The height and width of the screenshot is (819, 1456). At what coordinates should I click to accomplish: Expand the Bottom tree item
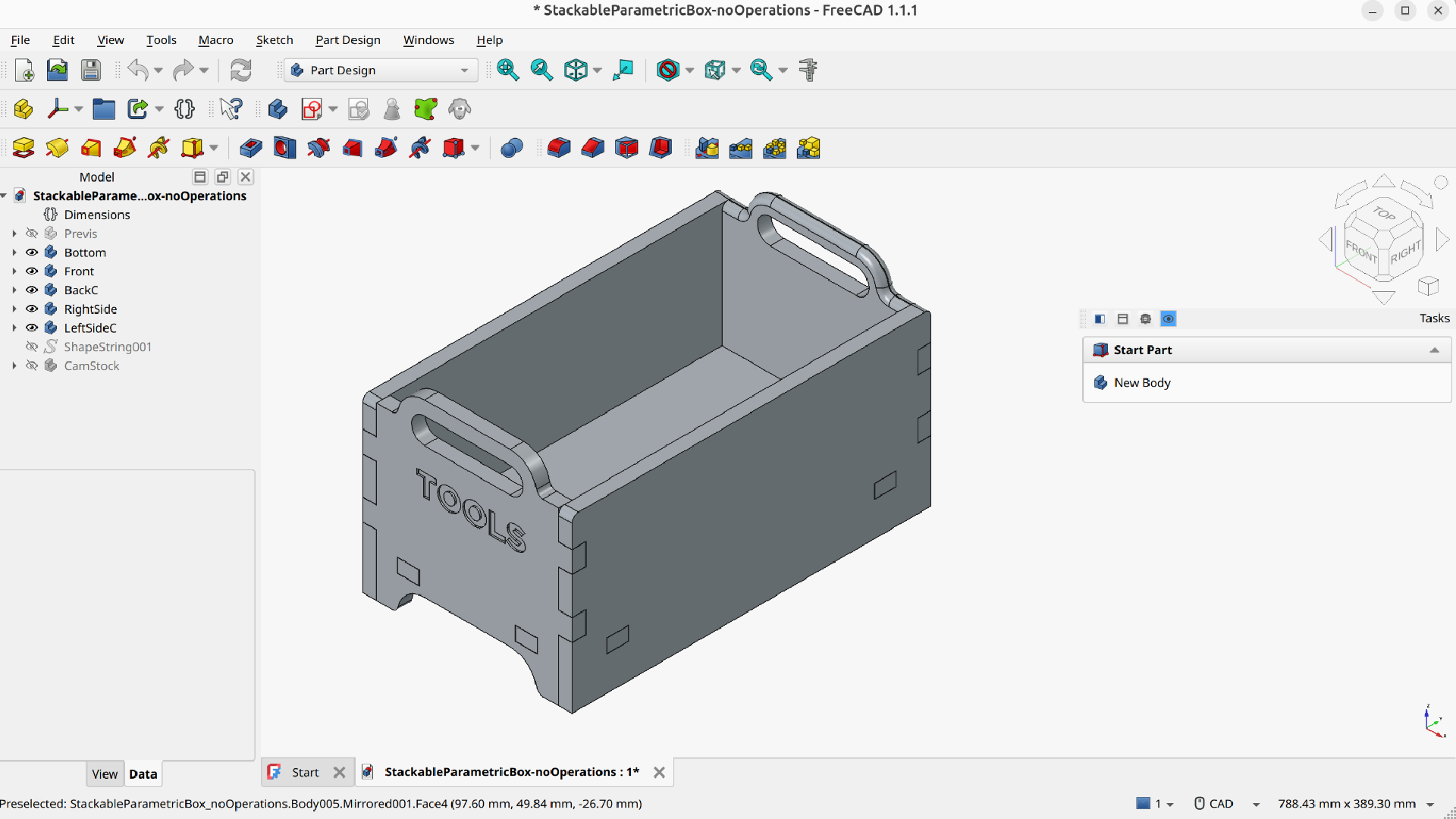[14, 253]
